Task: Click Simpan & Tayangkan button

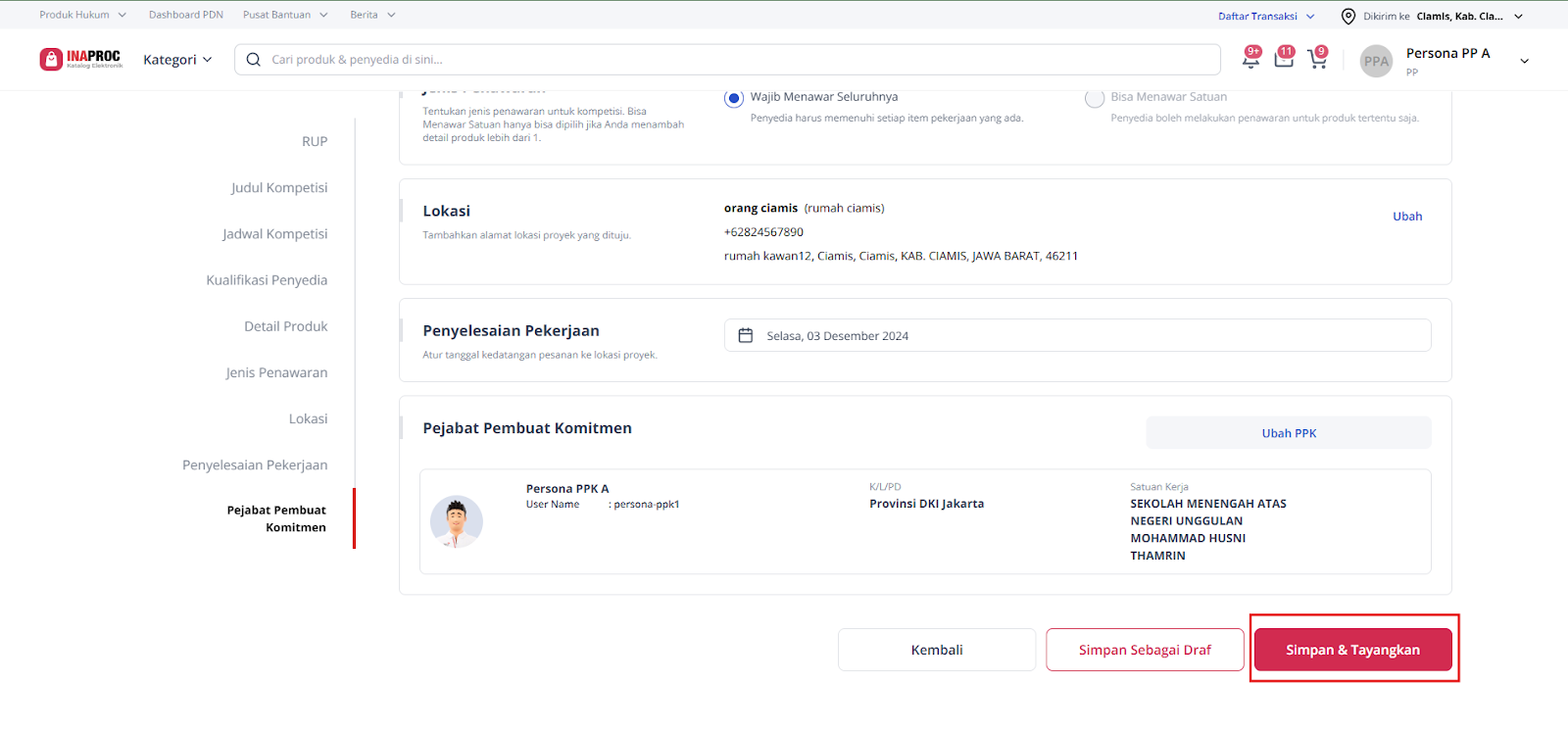Action: tap(1352, 650)
